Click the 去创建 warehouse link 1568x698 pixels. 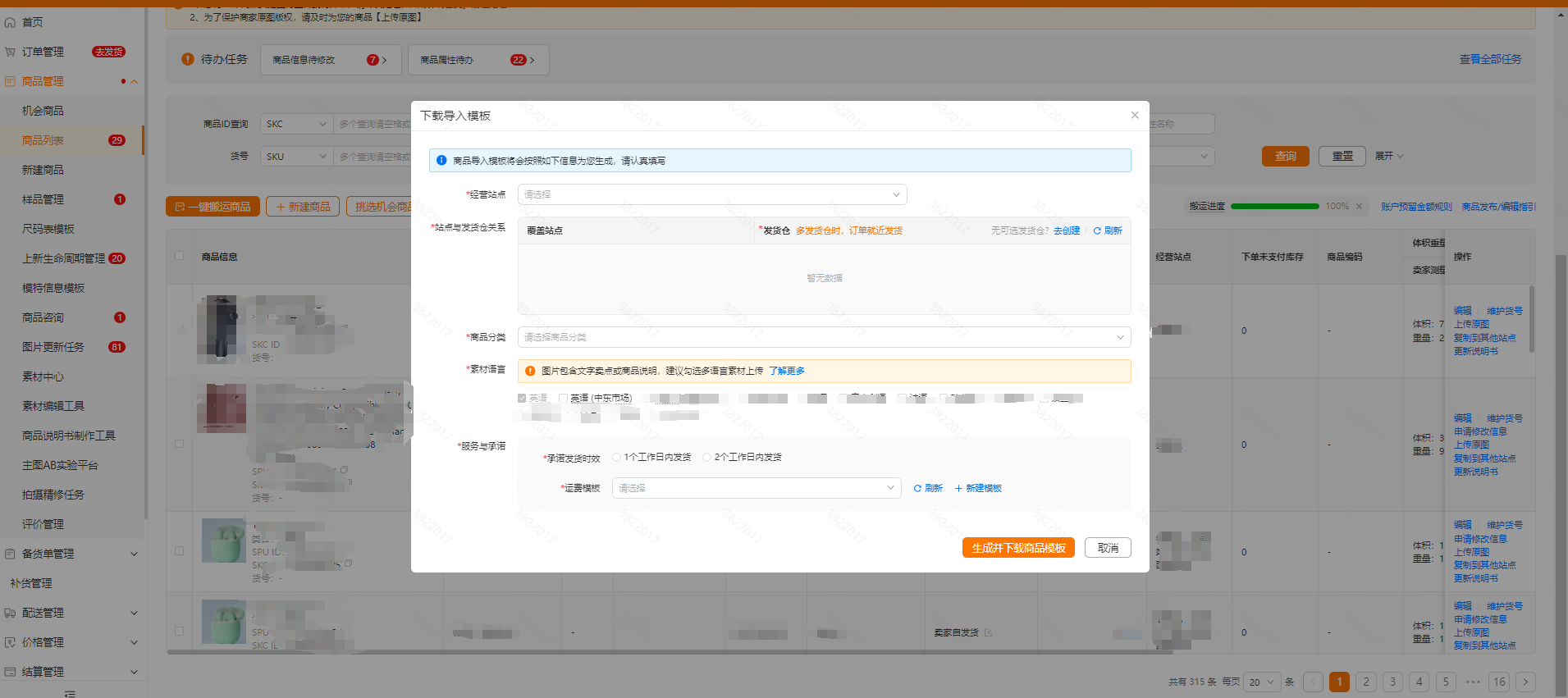1066,231
